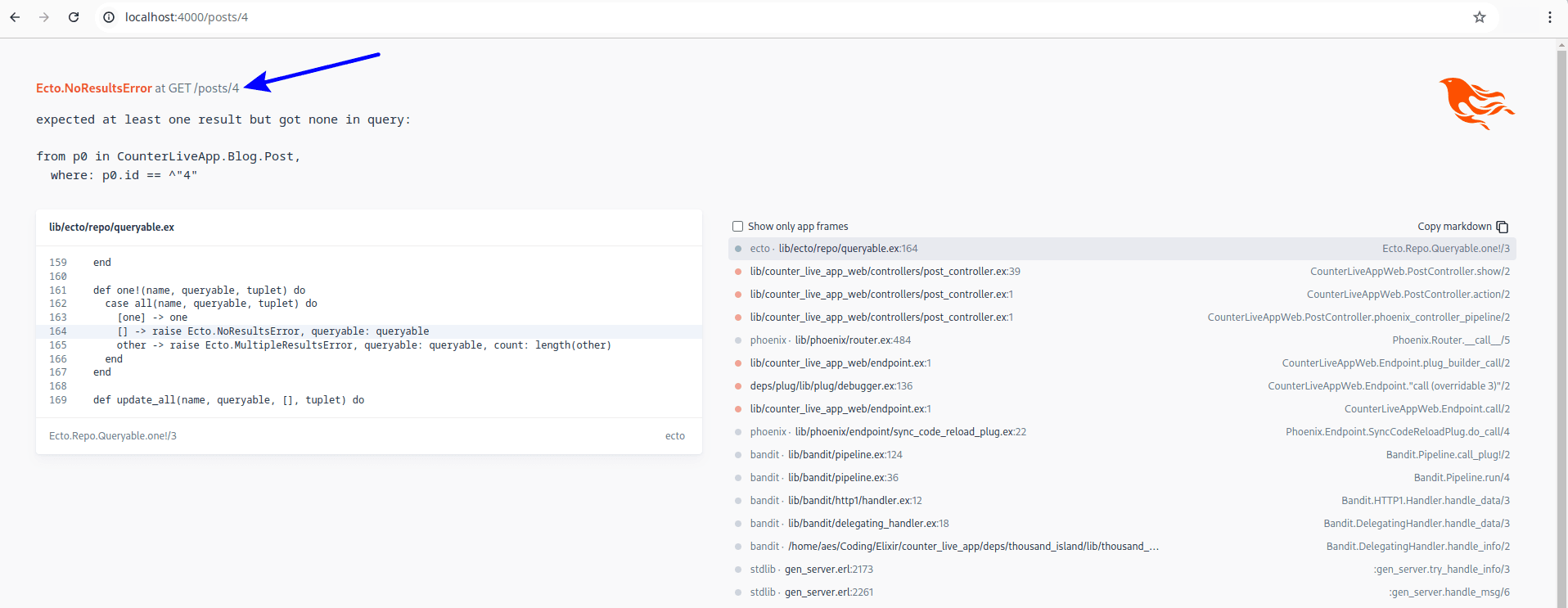Click the from p0 in CounterLiveApp.Blog.Post line

169,156
